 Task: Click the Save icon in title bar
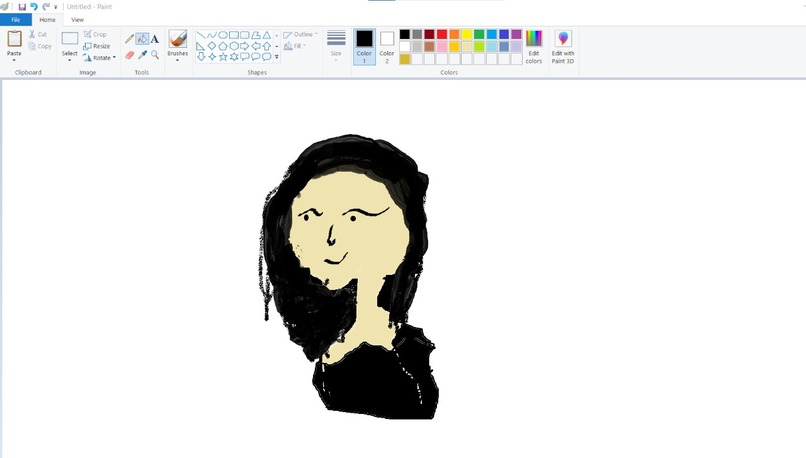tap(22, 7)
